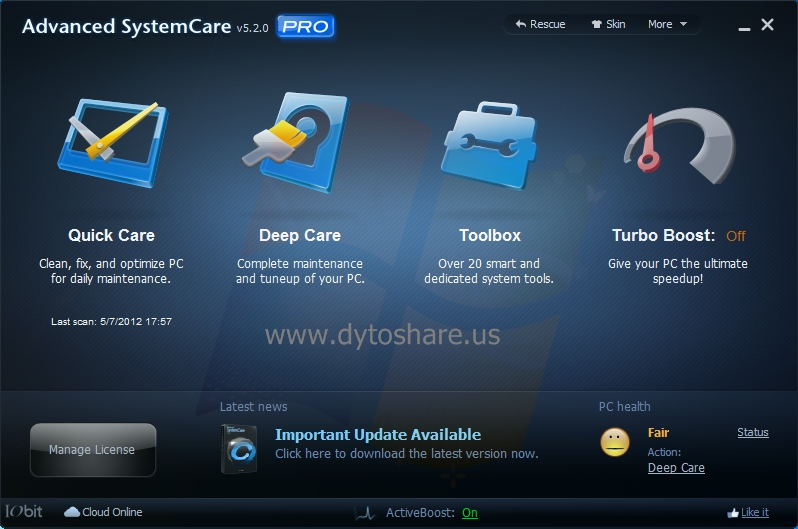The height and width of the screenshot is (529, 798).
Task: Open the Rescue center
Action: 540,24
